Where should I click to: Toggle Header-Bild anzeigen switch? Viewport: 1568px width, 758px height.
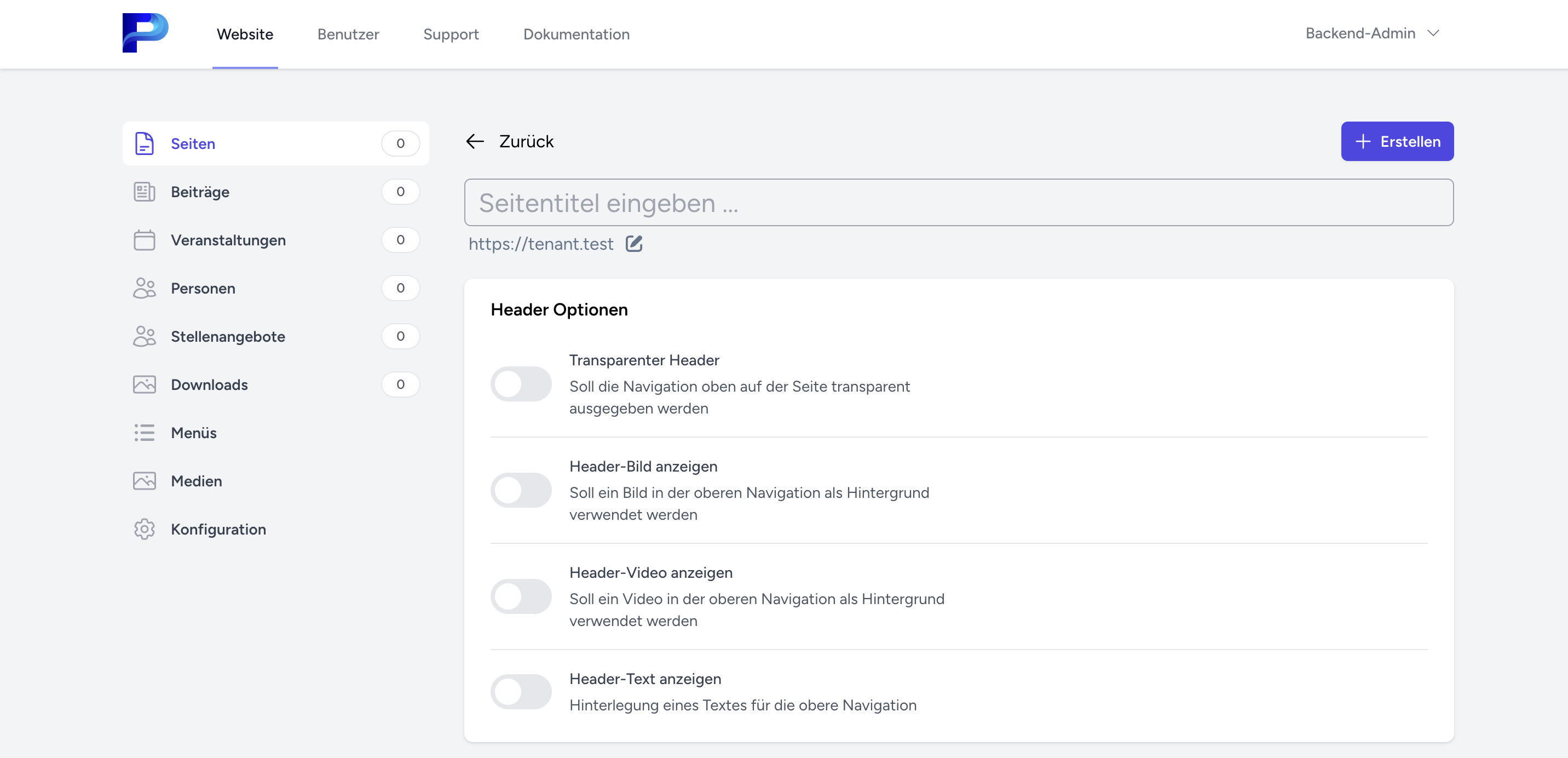tap(521, 490)
